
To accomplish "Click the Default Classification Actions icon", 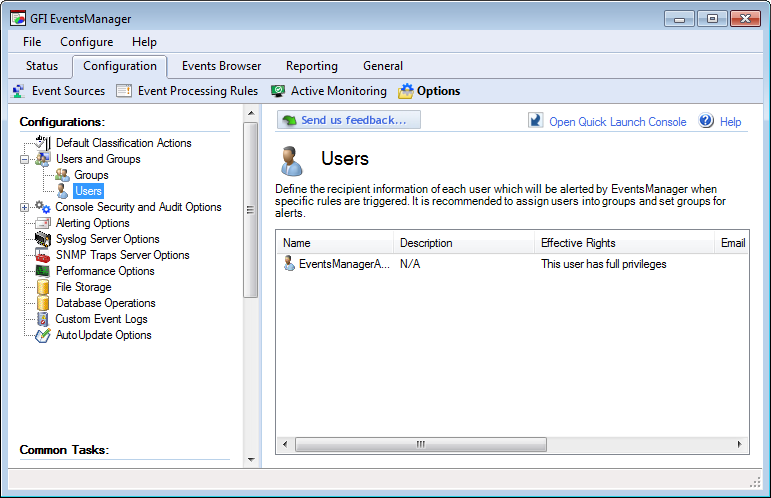I will [43, 143].
